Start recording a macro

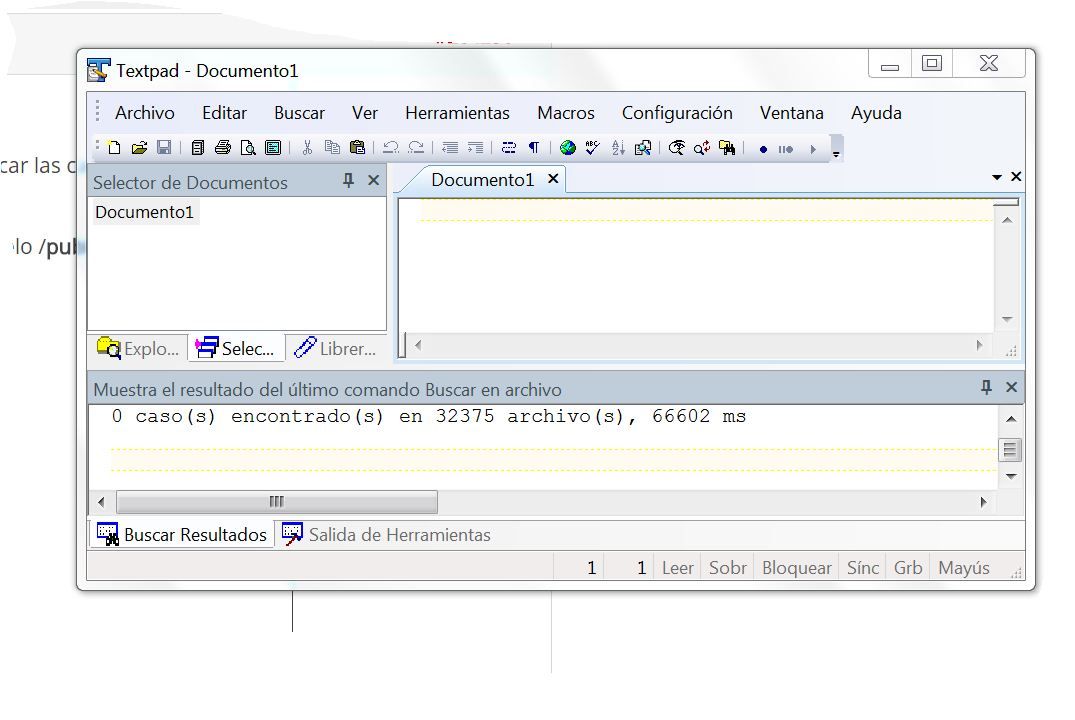(x=763, y=149)
